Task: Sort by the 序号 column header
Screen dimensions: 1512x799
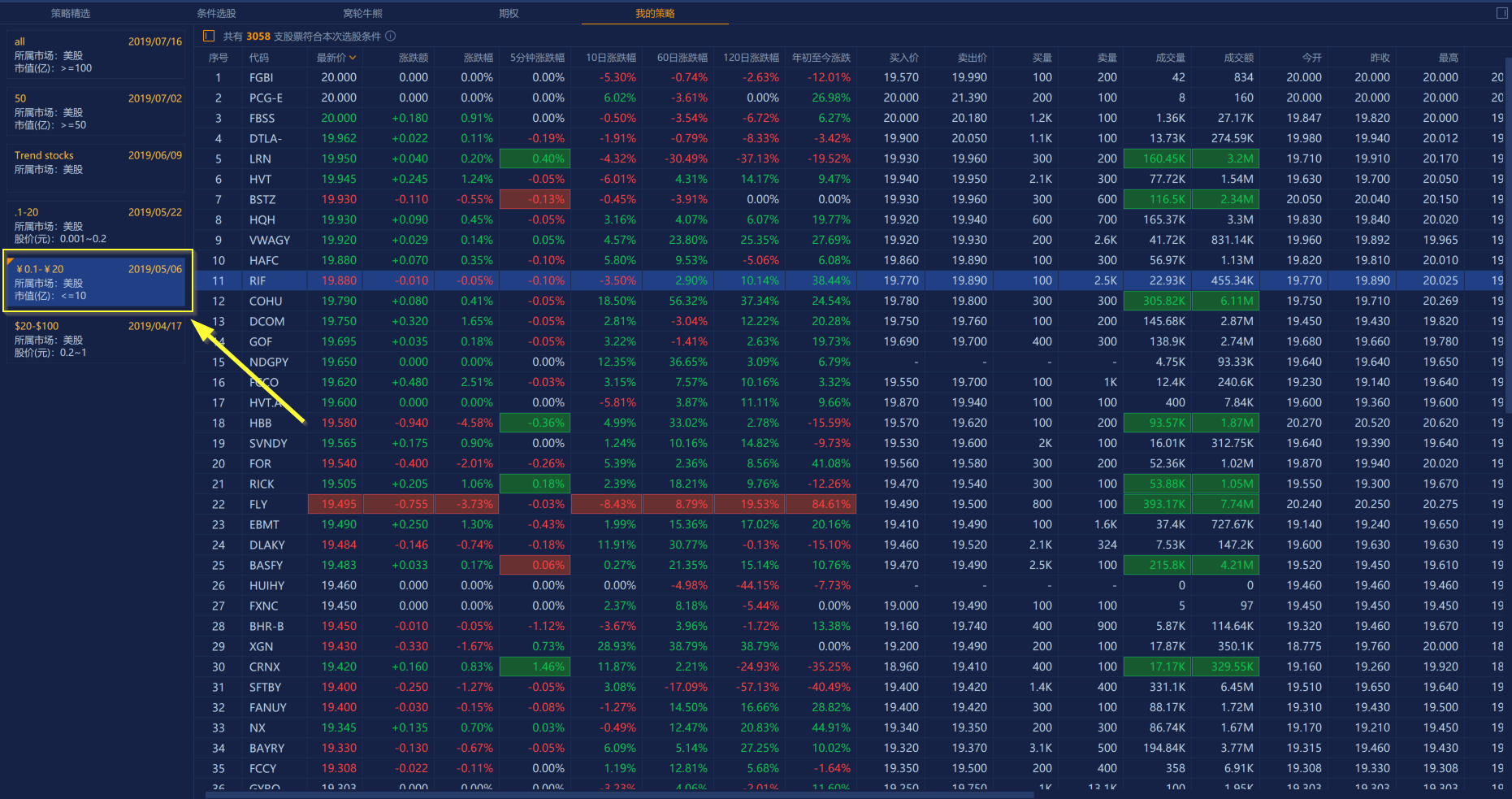Action: coord(218,58)
